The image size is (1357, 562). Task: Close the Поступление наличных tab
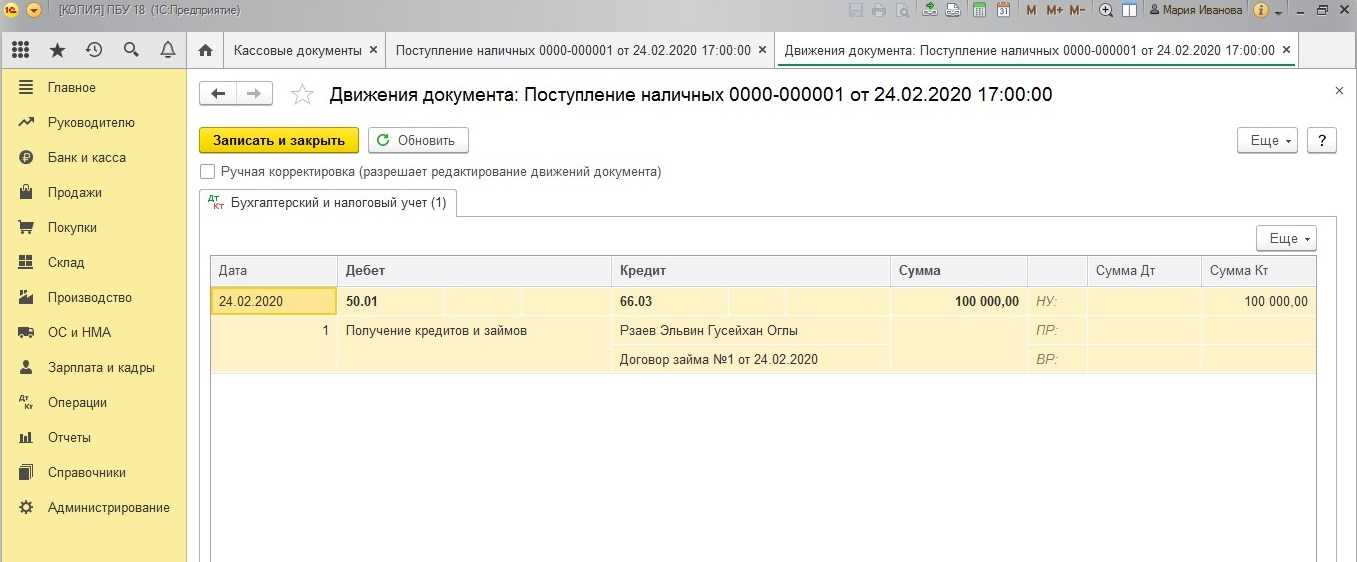[763, 49]
